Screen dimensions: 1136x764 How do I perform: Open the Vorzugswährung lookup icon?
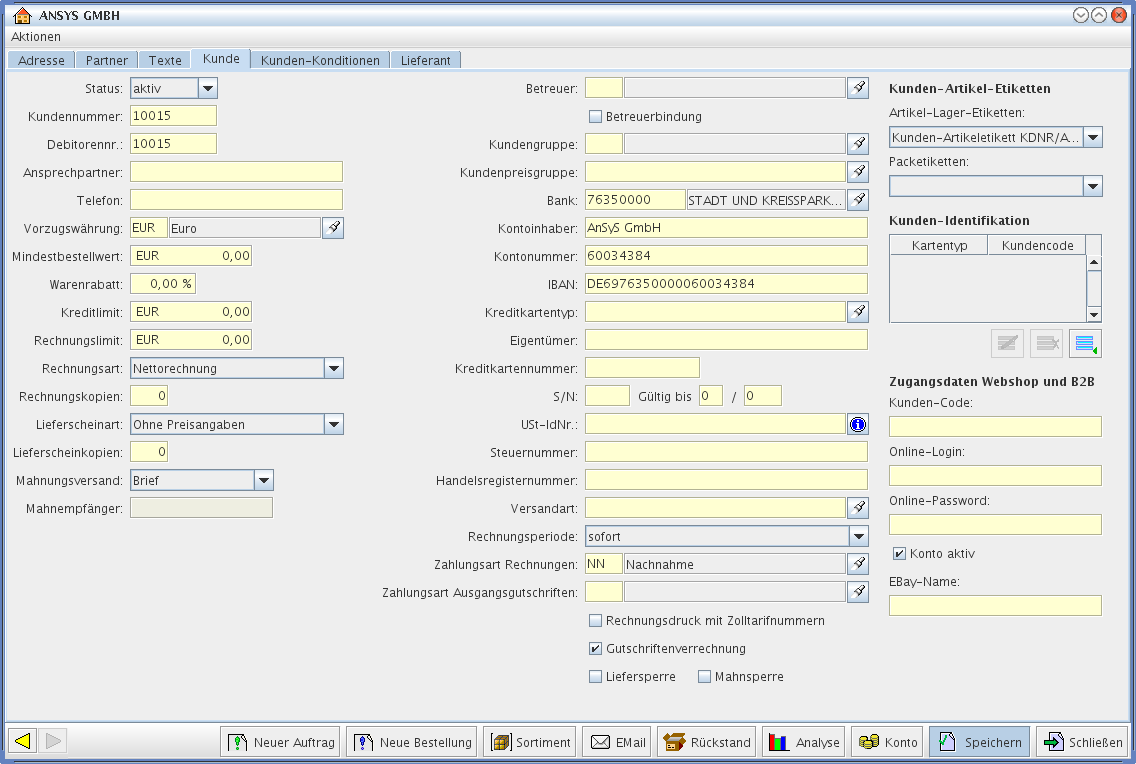334,228
